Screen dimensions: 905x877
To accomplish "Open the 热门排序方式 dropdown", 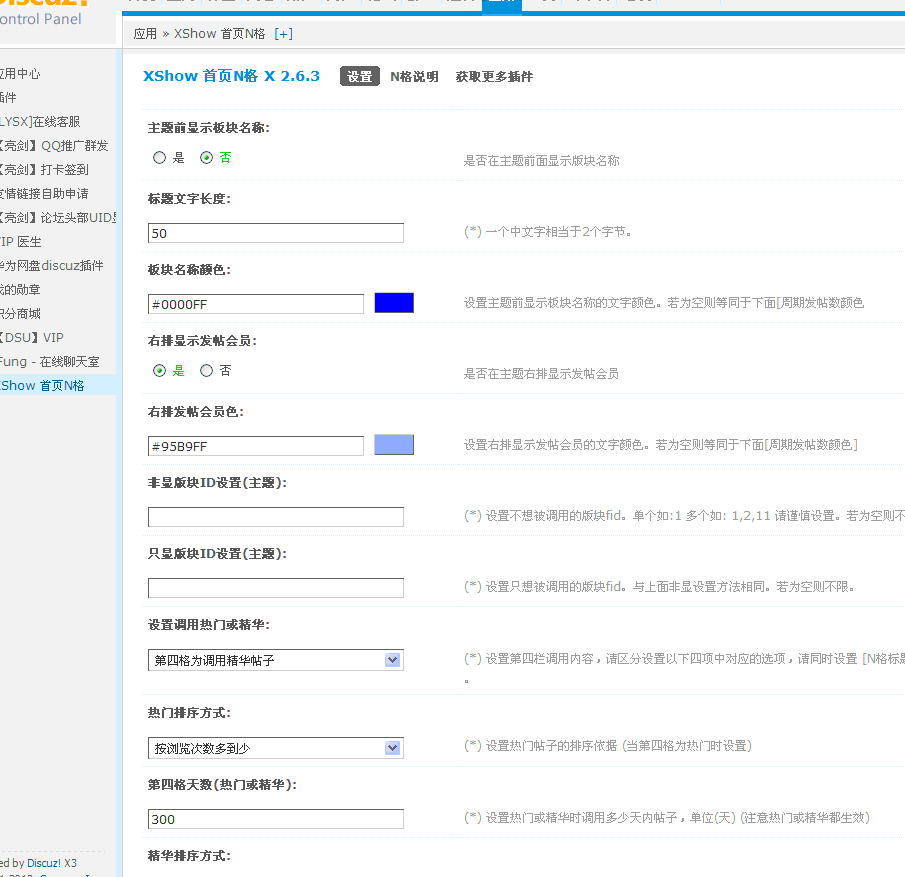I will click(275, 747).
